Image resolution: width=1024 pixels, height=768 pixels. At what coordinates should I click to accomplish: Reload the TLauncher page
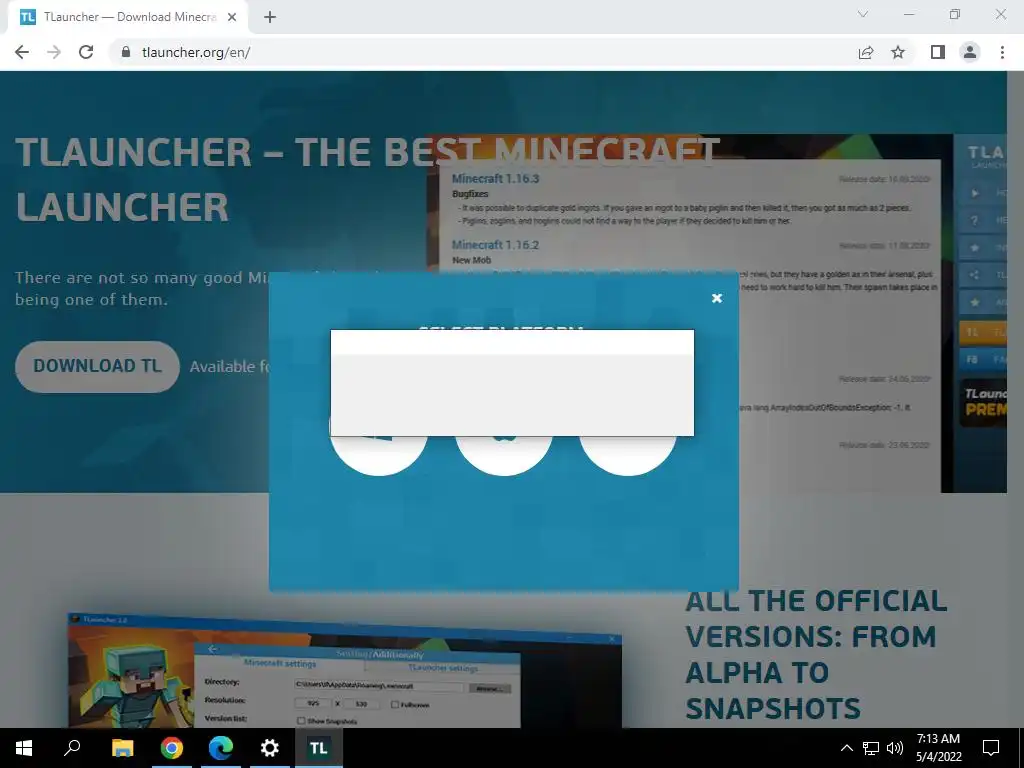coord(86,52)
